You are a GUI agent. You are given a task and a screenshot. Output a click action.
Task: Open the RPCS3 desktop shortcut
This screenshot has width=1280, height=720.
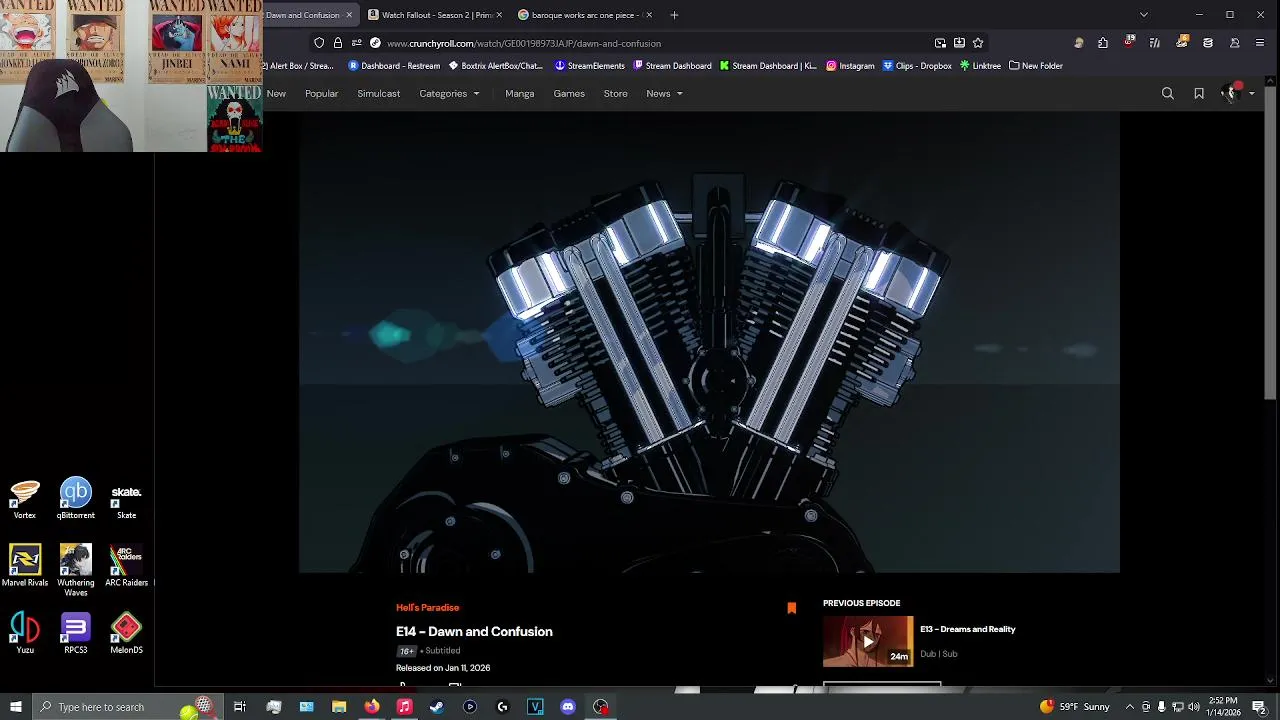tap(76, 634)
